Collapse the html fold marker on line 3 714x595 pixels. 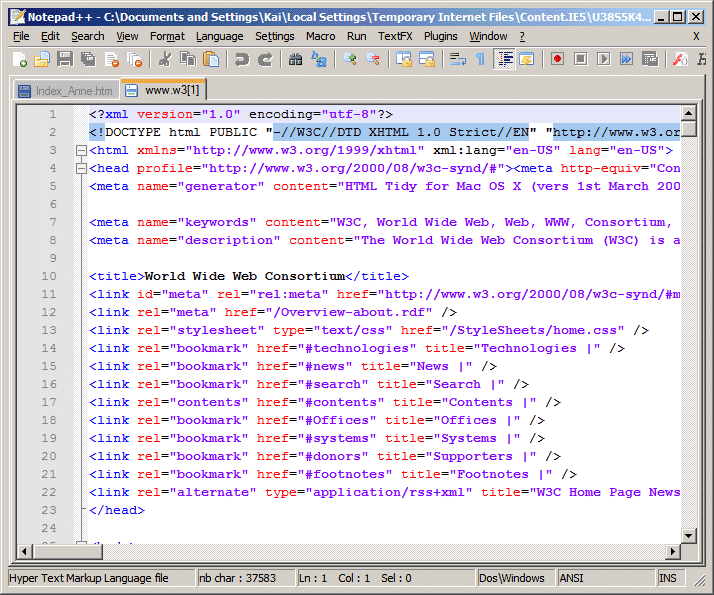point(81,150)
